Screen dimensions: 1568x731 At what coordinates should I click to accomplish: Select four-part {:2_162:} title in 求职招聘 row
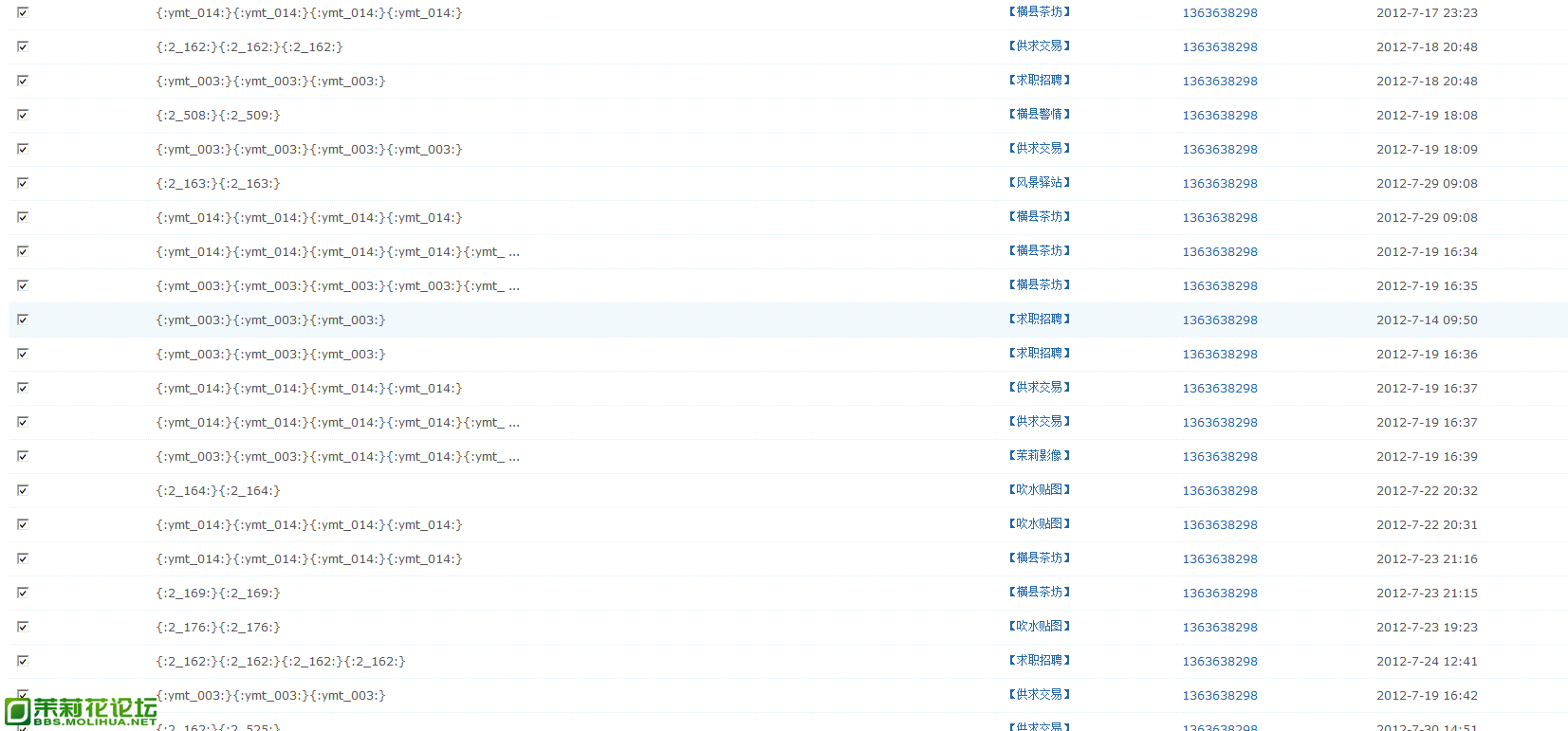281,662
